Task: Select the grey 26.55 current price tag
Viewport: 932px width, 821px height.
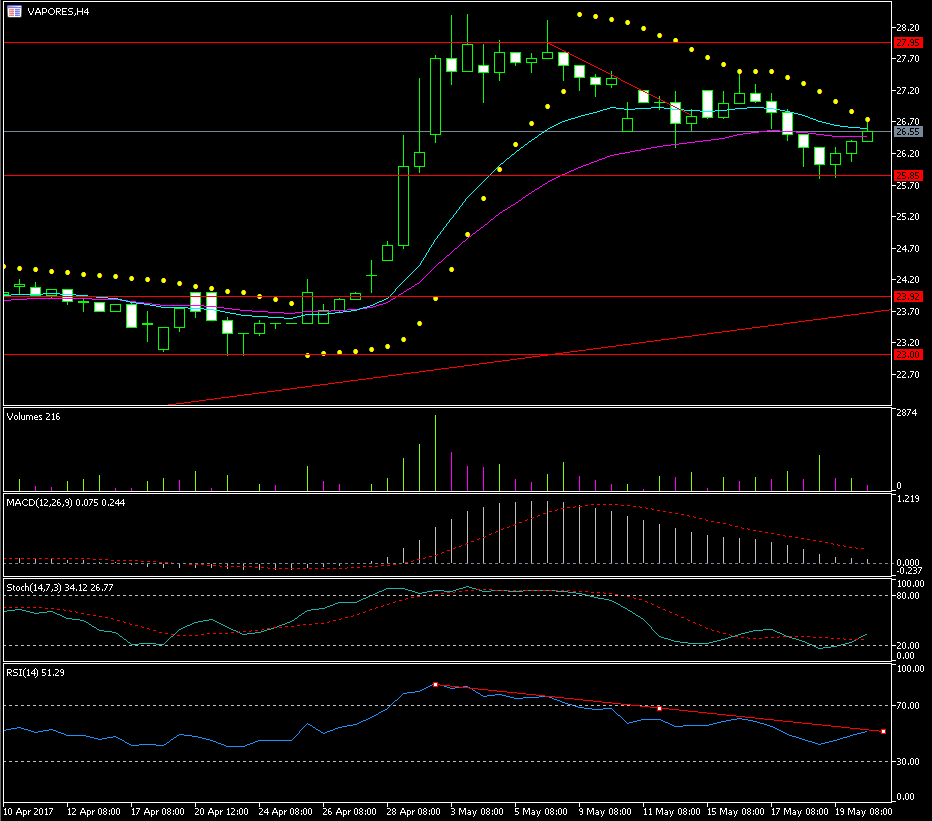Action: click(907, 132)
